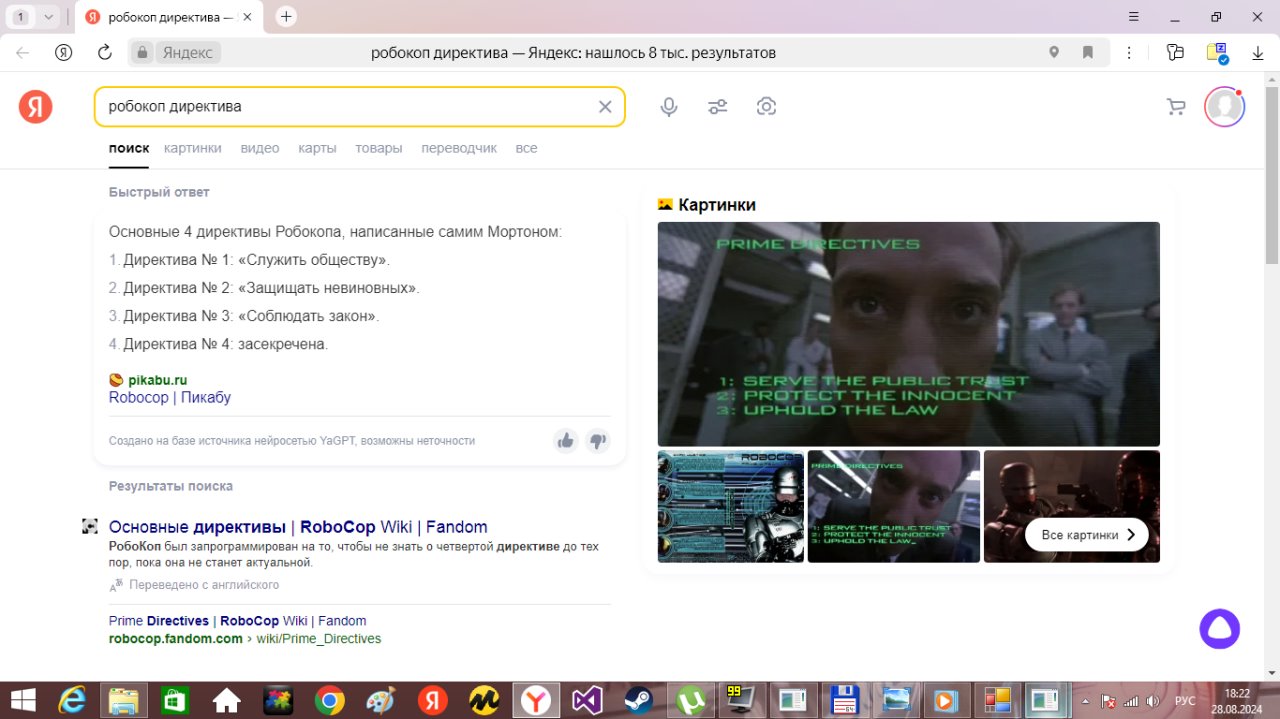Click the microphone voice search icon
Screen dimensions: 1280x719
pyautogui.click(x=669, y=107)
